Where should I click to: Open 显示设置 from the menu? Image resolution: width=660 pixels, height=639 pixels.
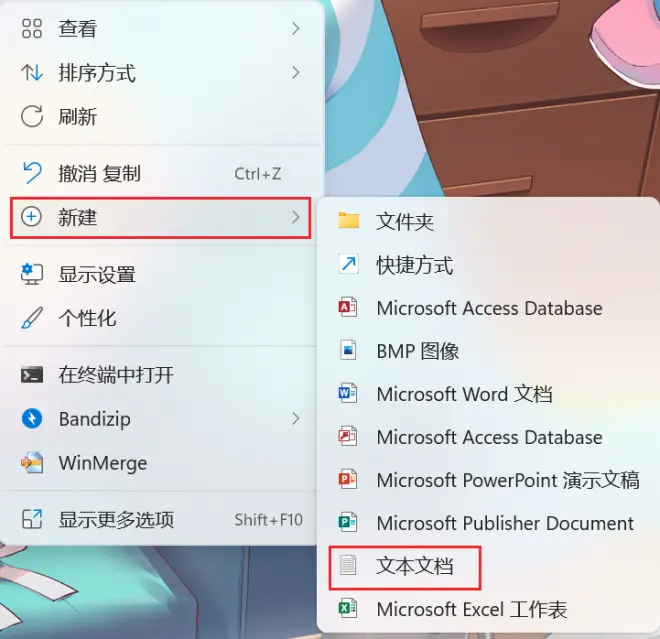click(160, 274)
